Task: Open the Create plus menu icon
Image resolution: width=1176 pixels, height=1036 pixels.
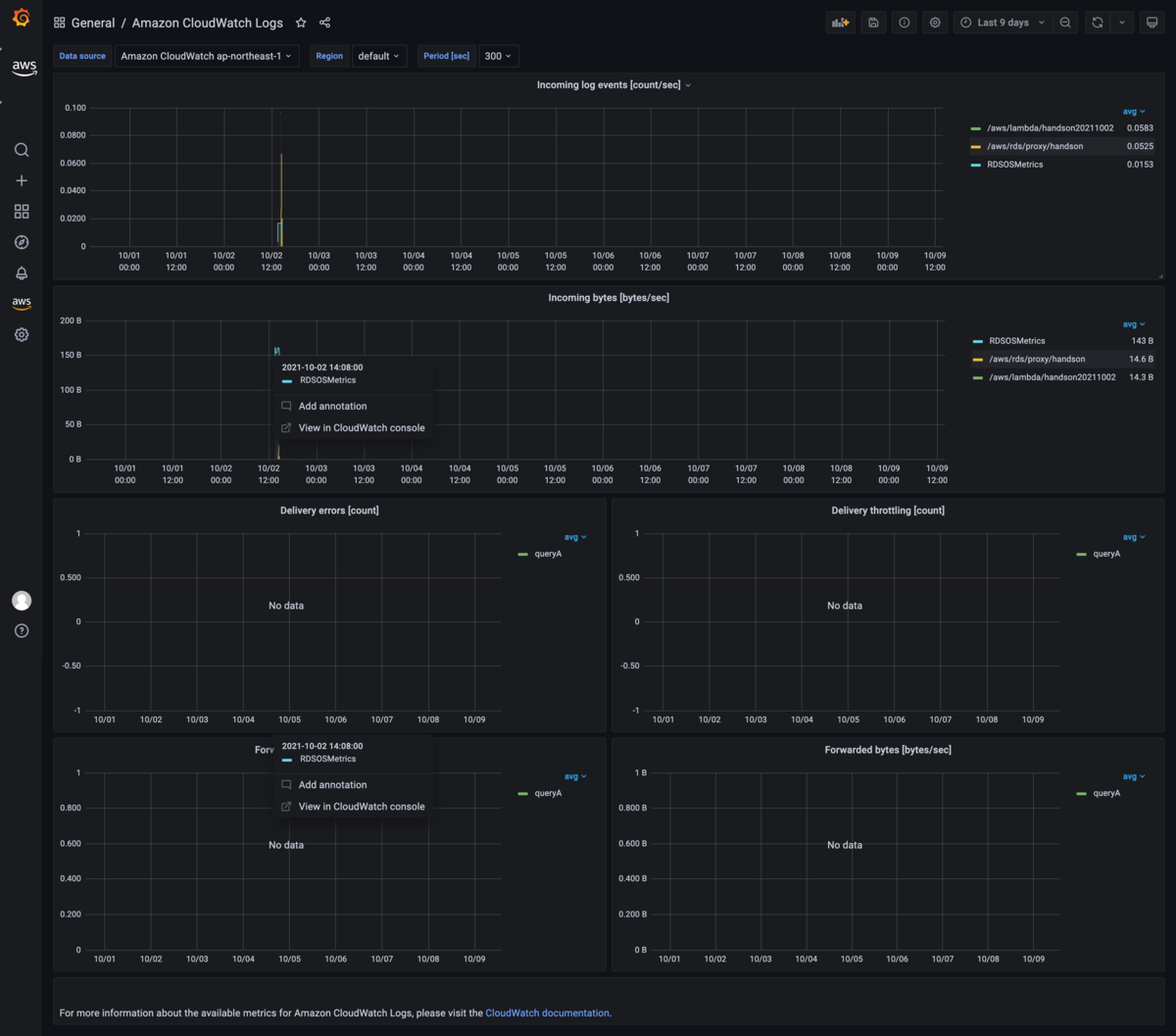Action: [x=22, y=180]
